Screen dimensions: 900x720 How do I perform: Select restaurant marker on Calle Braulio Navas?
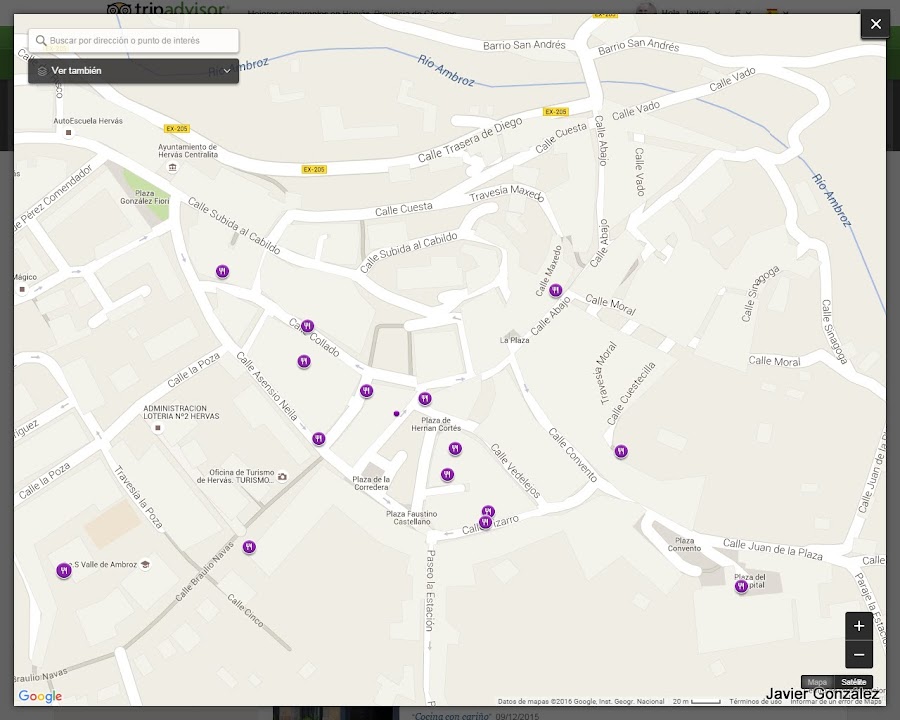[x=249, y=547]
